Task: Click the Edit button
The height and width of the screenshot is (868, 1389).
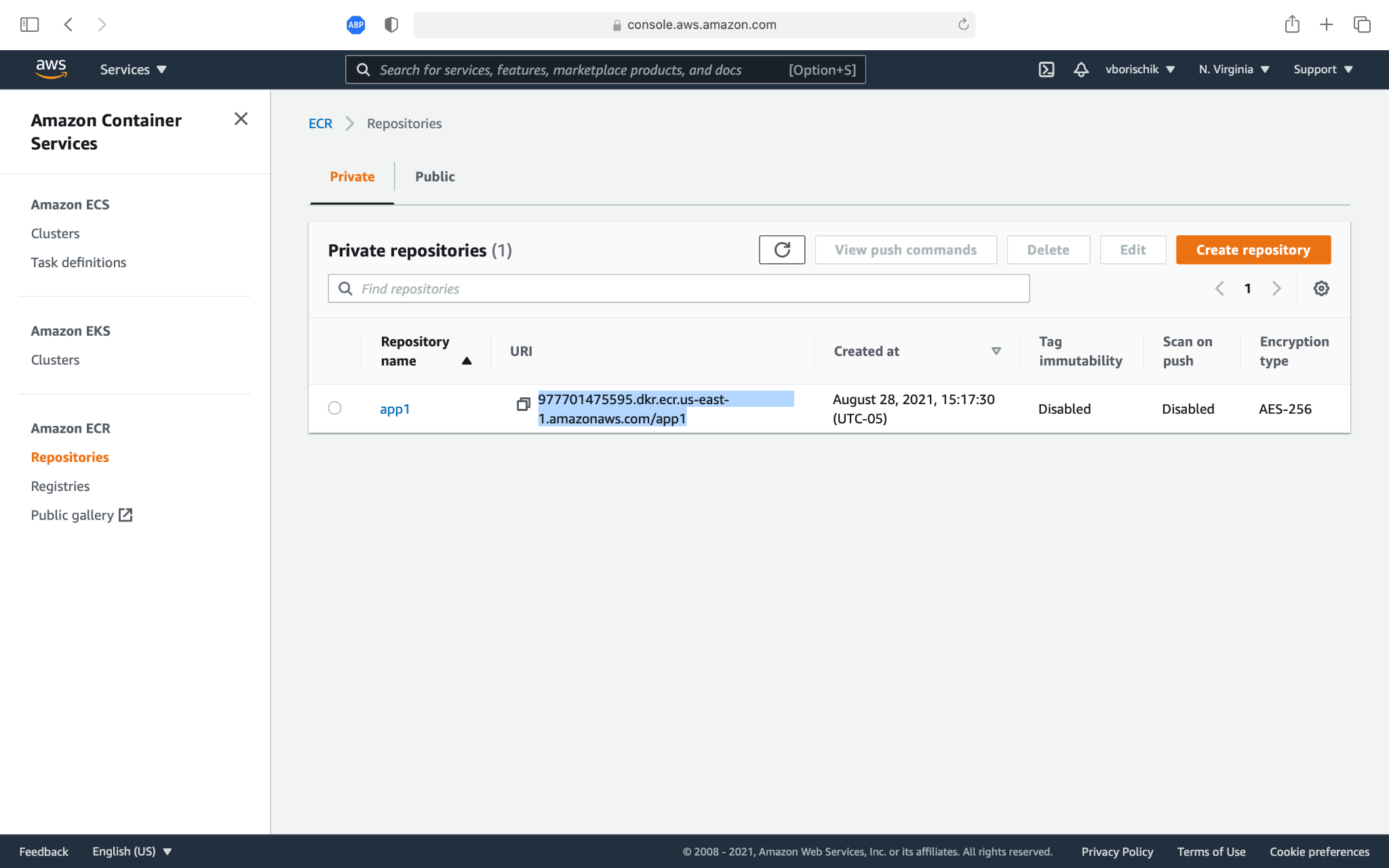Action: pyautogui.click(x=1133, y=250)
